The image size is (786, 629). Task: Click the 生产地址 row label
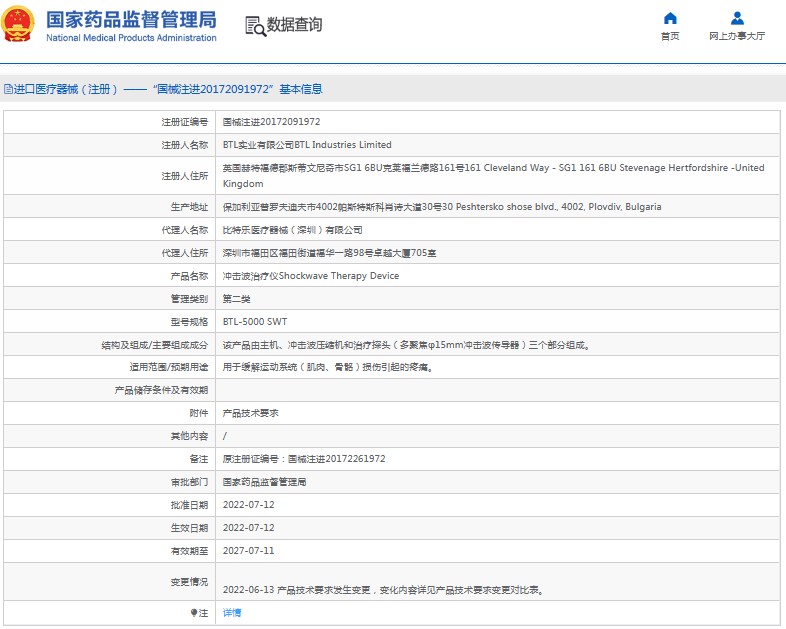[189, 206]
